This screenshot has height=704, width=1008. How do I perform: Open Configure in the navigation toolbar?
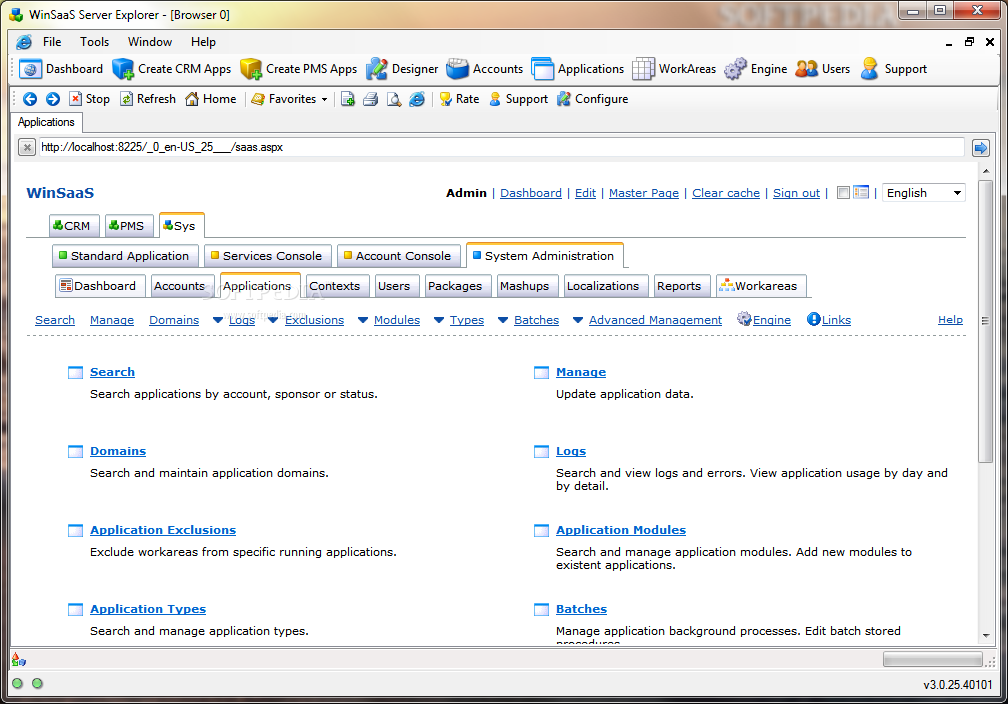click(593, 99)
